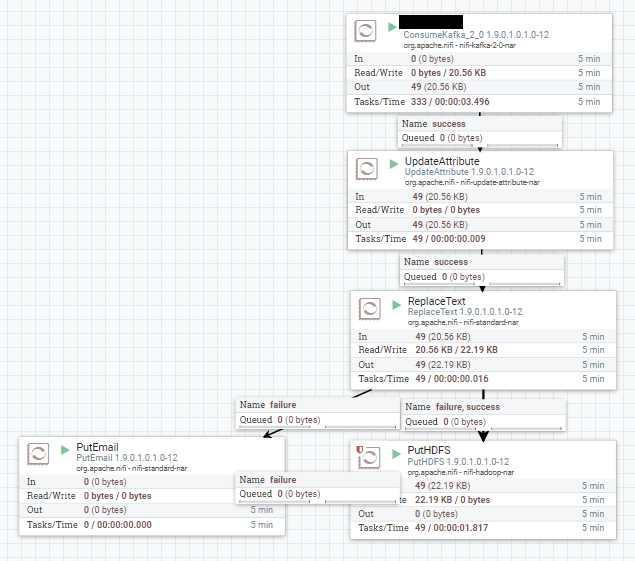Screen dimensions: 635x561
Task: Click PutHDFS Read/Write 22.19 KB / 0 bytes
Action: click(x=452, y=500)
